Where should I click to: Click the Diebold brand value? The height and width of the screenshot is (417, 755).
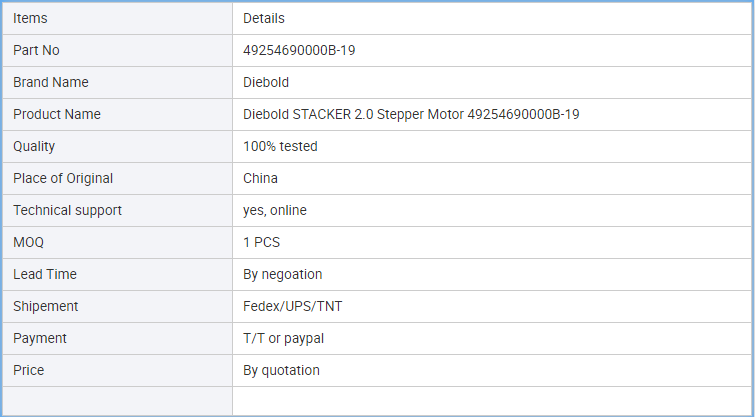[x=266, y=82]
